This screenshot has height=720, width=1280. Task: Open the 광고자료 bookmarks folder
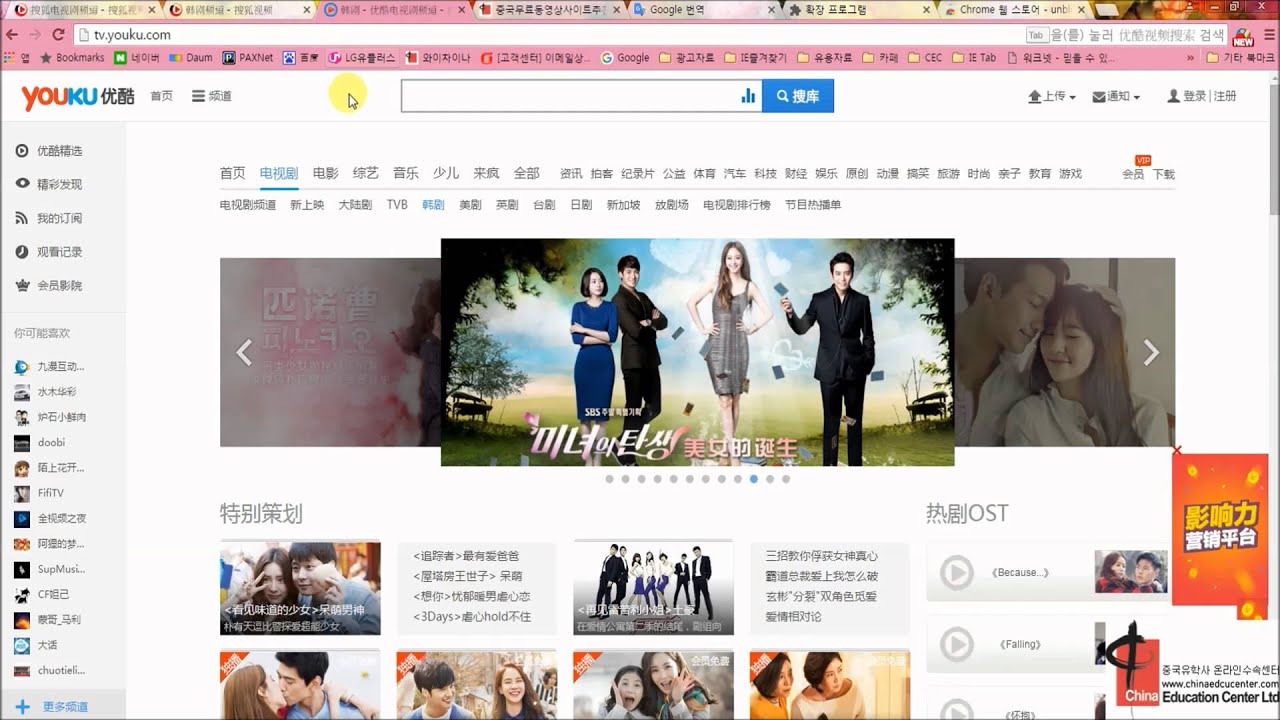click(x=687, y=58)
